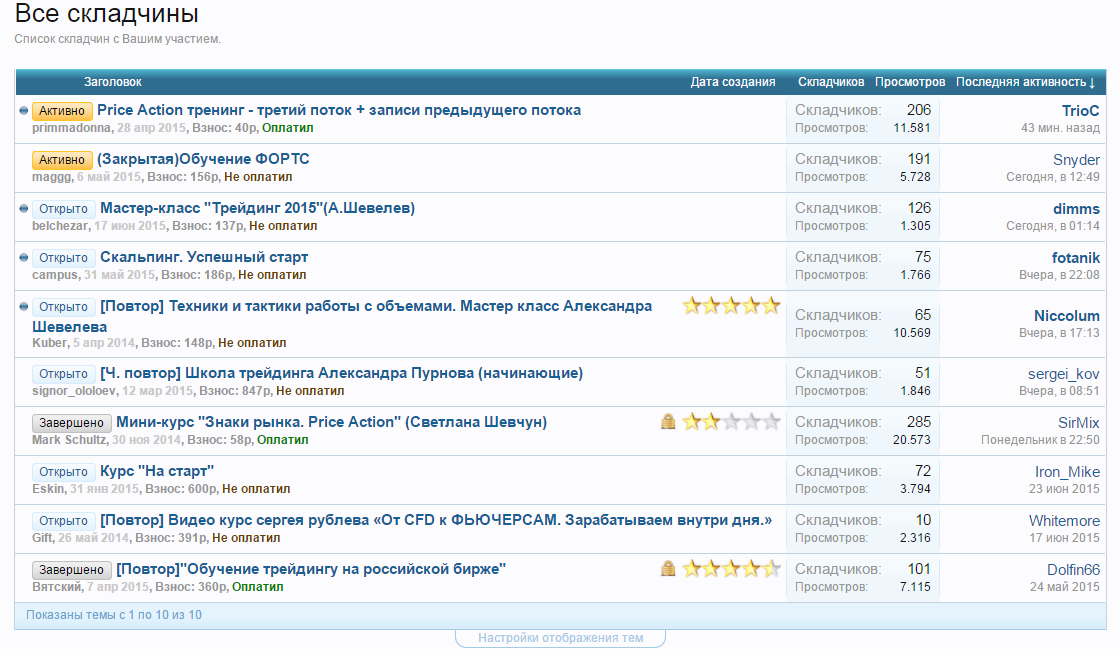Click the unread dot next to Скальпинг. Успешный старт
The width and height of the screenshot is (1120, 649).
(24, 257)
